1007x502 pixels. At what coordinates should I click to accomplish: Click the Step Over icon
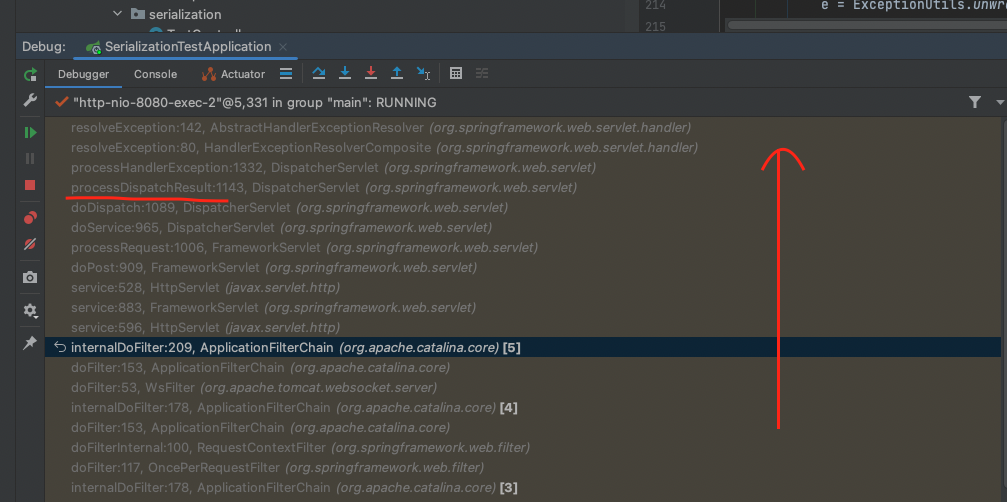click(319, 73)
